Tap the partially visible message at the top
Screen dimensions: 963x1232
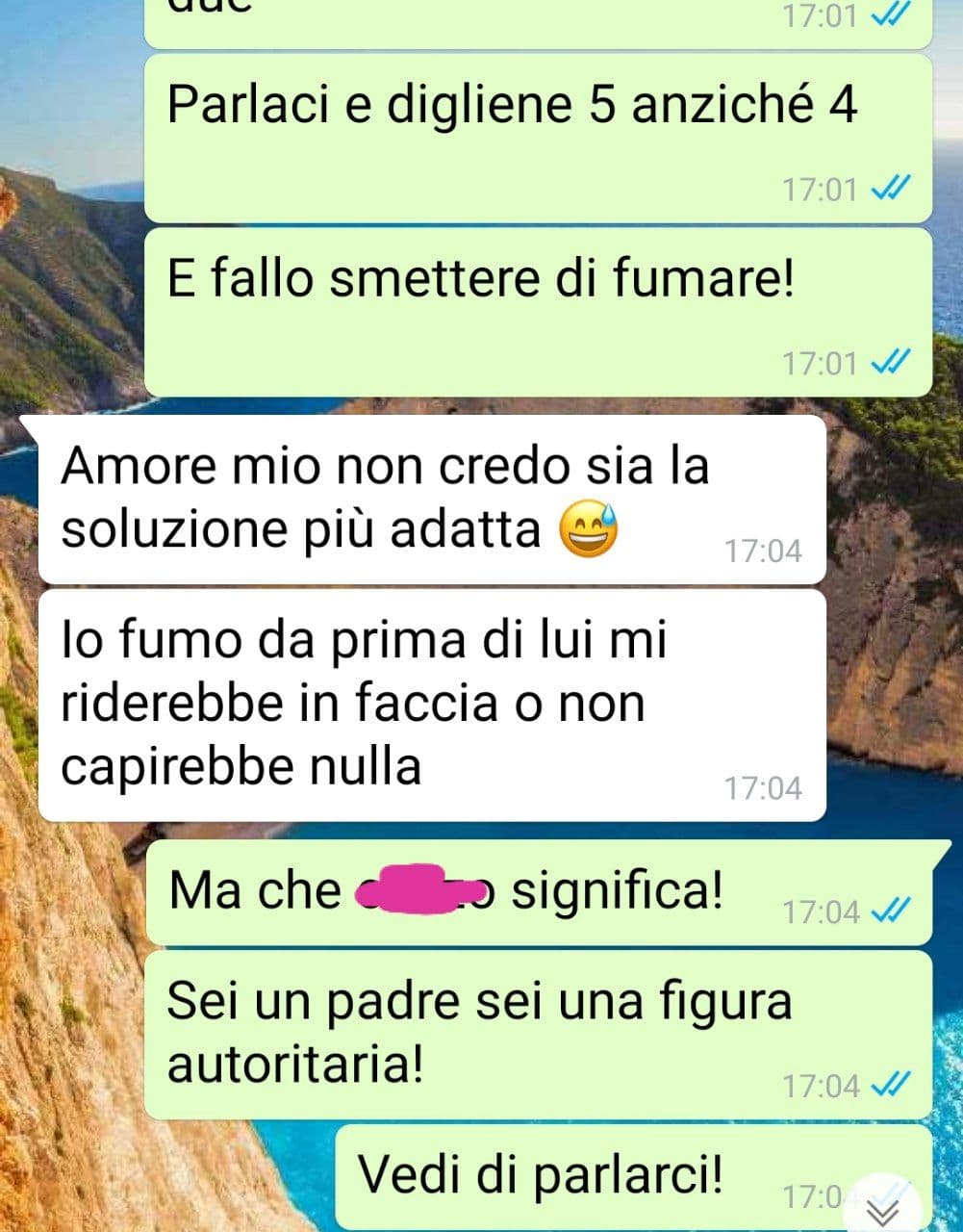point(538,23)
